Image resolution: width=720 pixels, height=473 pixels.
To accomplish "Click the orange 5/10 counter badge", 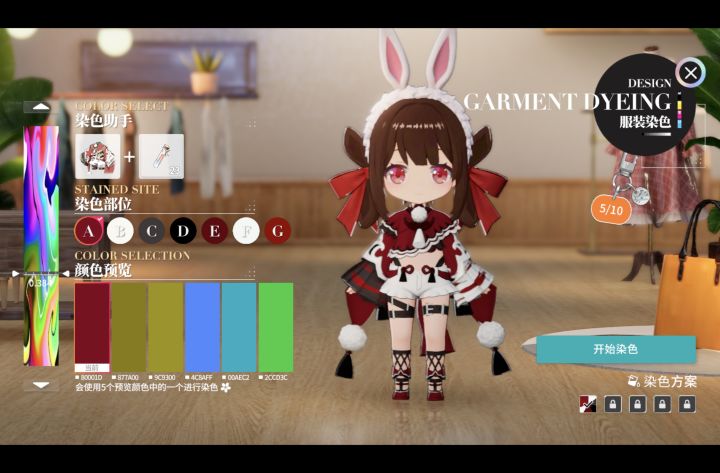I will [x=611, y=210].
